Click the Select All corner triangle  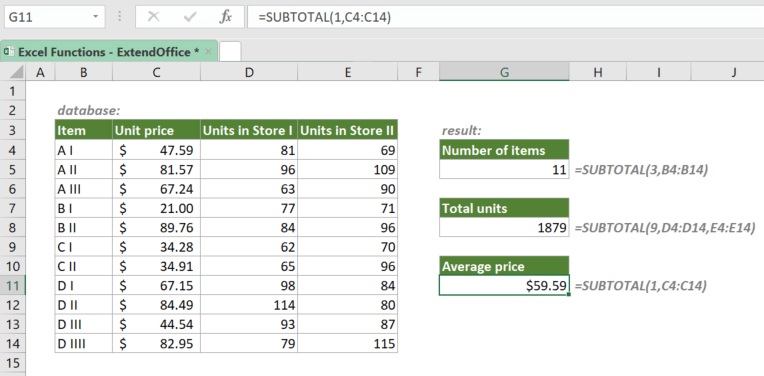tap(16, 73)
